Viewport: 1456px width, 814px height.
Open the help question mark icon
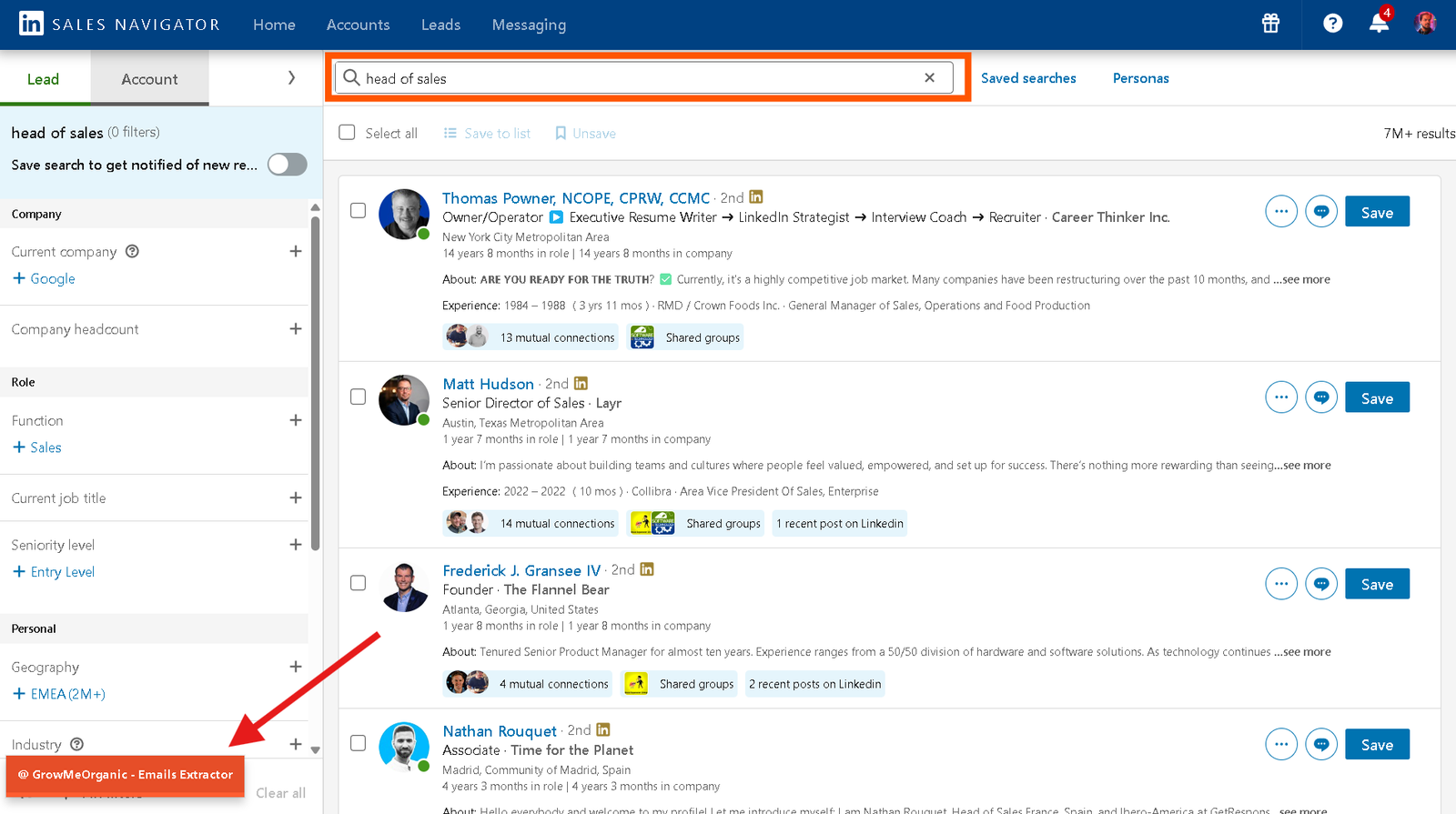pos(1332,24)
